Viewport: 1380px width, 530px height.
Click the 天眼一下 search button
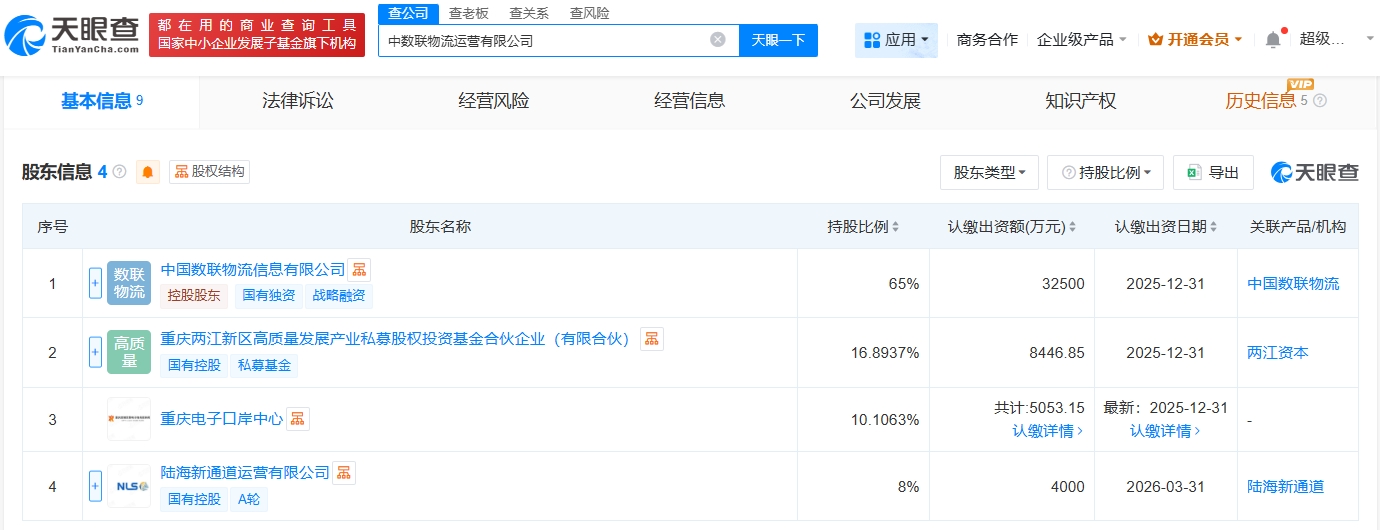(x=778, y=40)
